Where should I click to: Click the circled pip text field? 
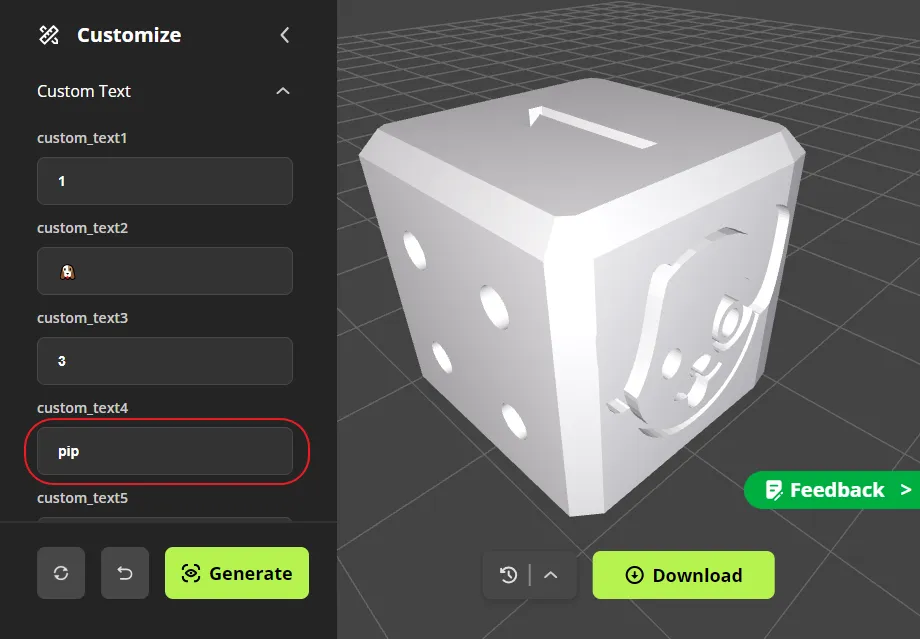pyautogui.click(x=164, y=451)
